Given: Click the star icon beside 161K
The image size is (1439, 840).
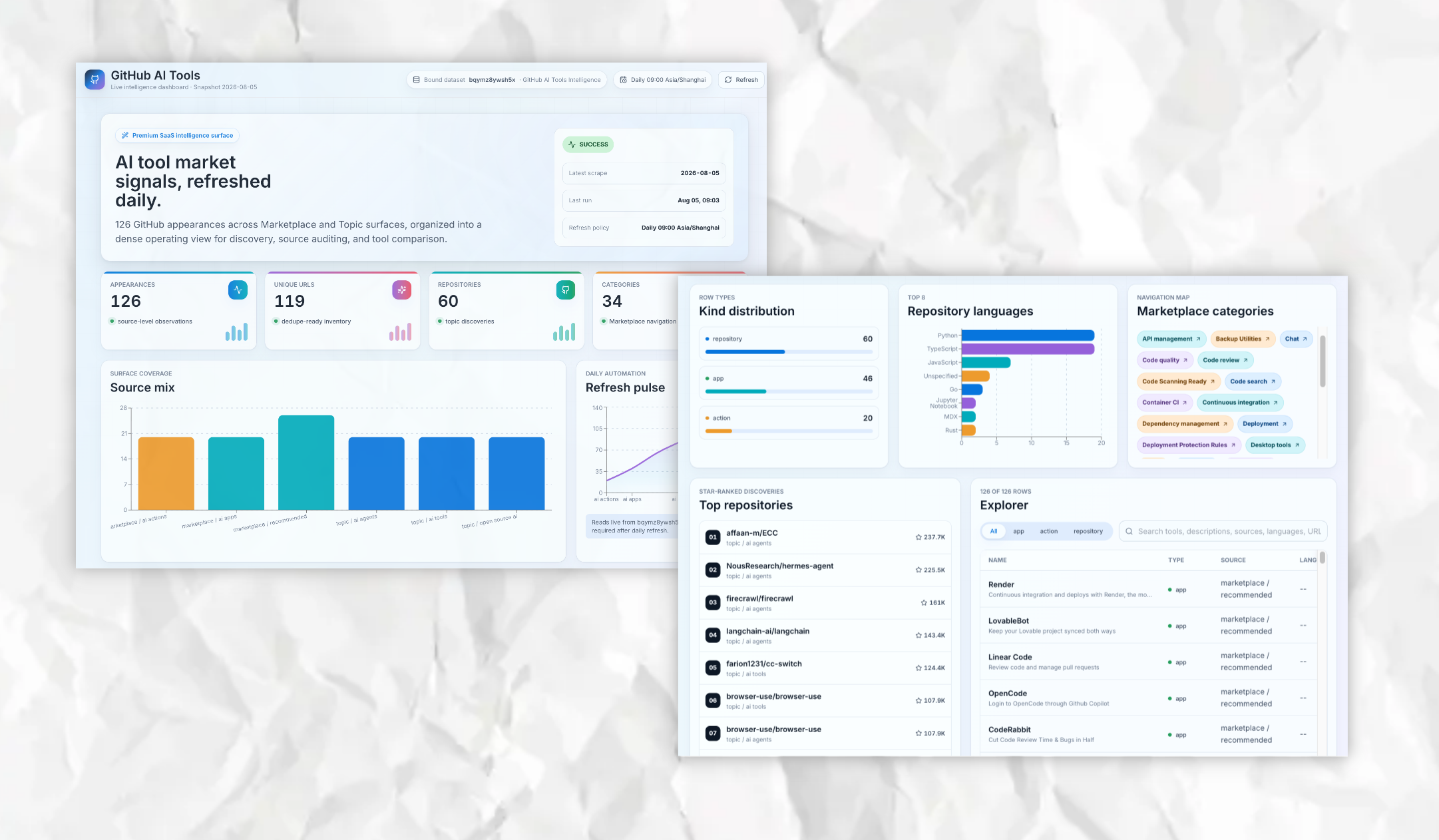Looking at the screenshot, I should pos(924,602).
